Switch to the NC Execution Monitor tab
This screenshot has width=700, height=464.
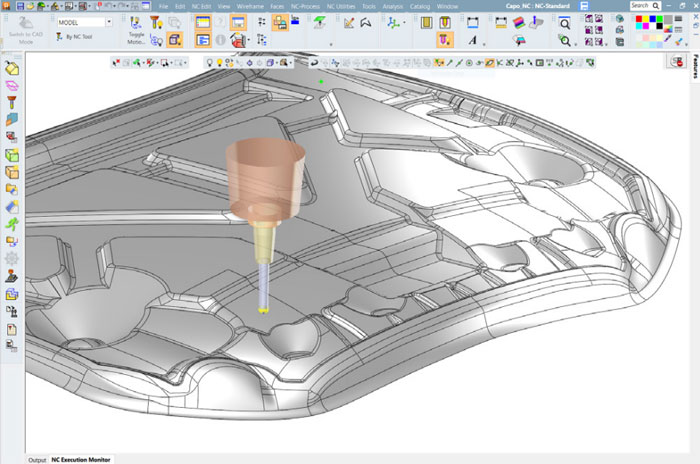pos(81,459)
